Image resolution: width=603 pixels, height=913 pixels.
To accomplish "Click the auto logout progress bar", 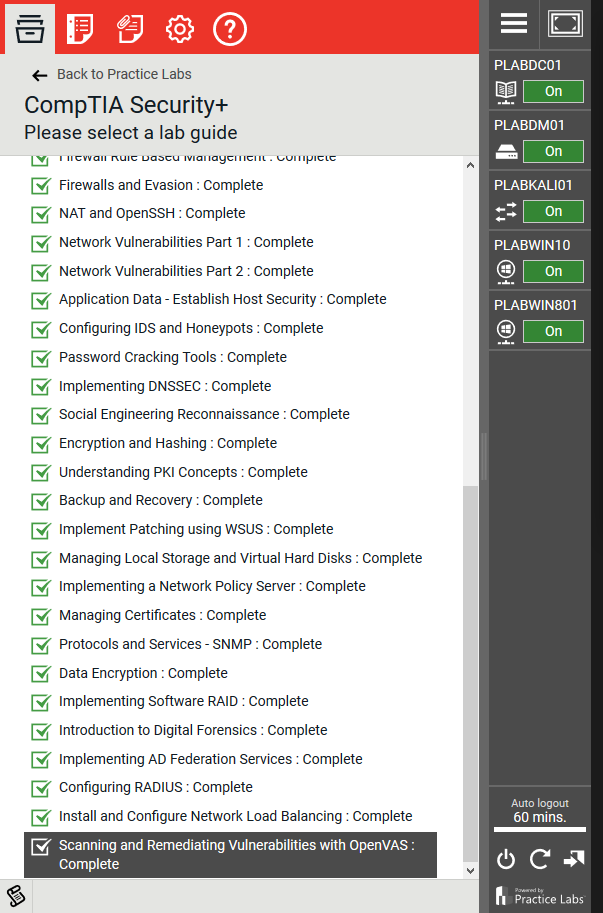I will click(540, 829).
